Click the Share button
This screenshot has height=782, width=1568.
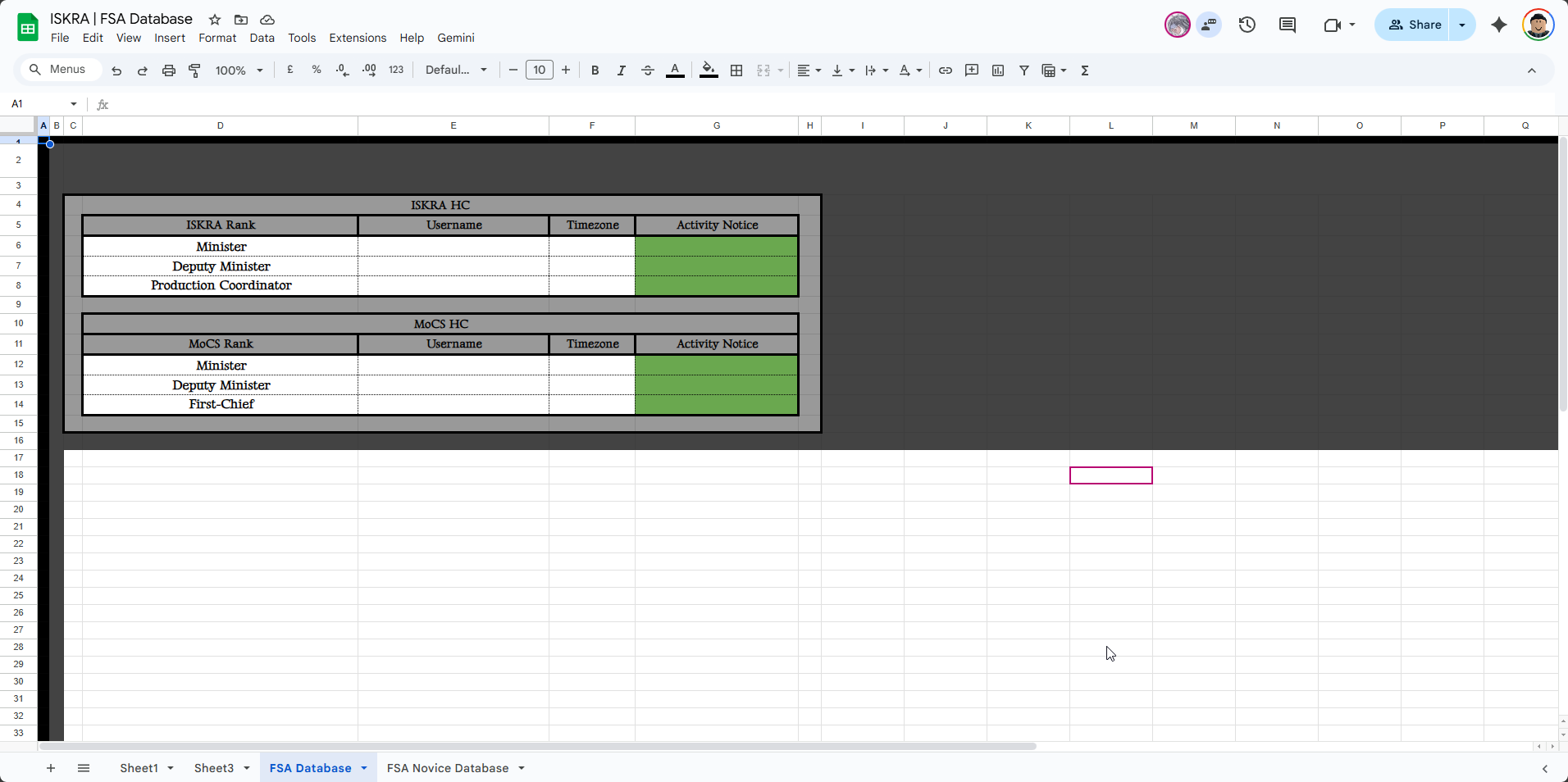(x=1415, y=25)
